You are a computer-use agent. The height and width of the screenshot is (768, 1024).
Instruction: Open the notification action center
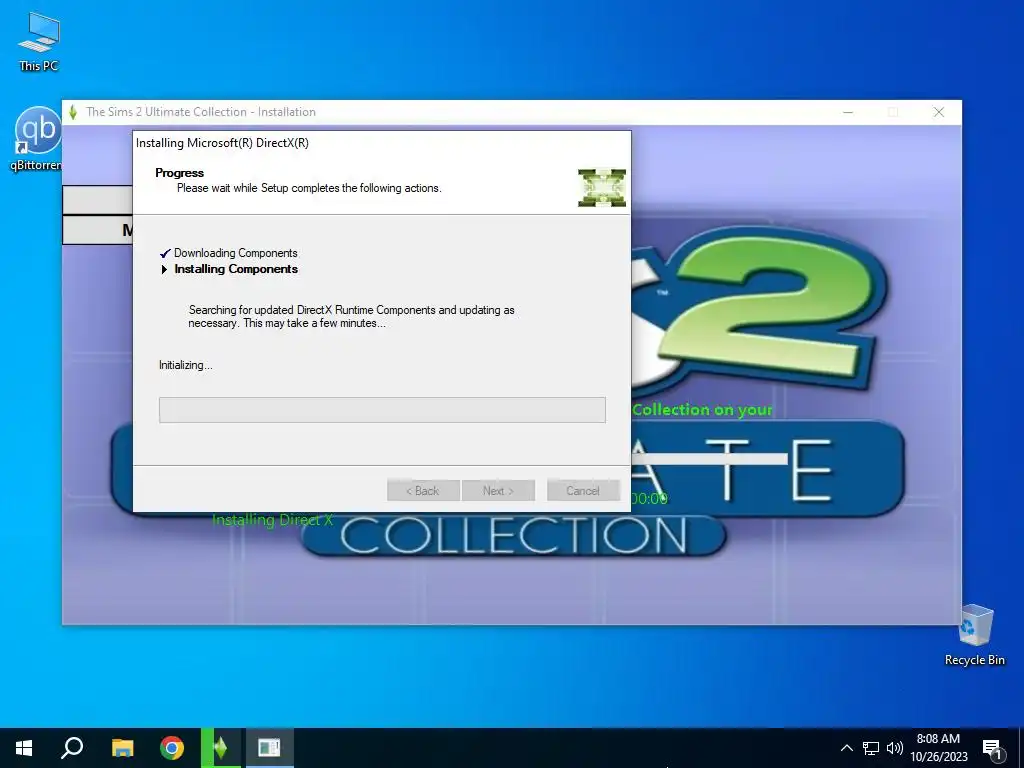click(992, 749)
